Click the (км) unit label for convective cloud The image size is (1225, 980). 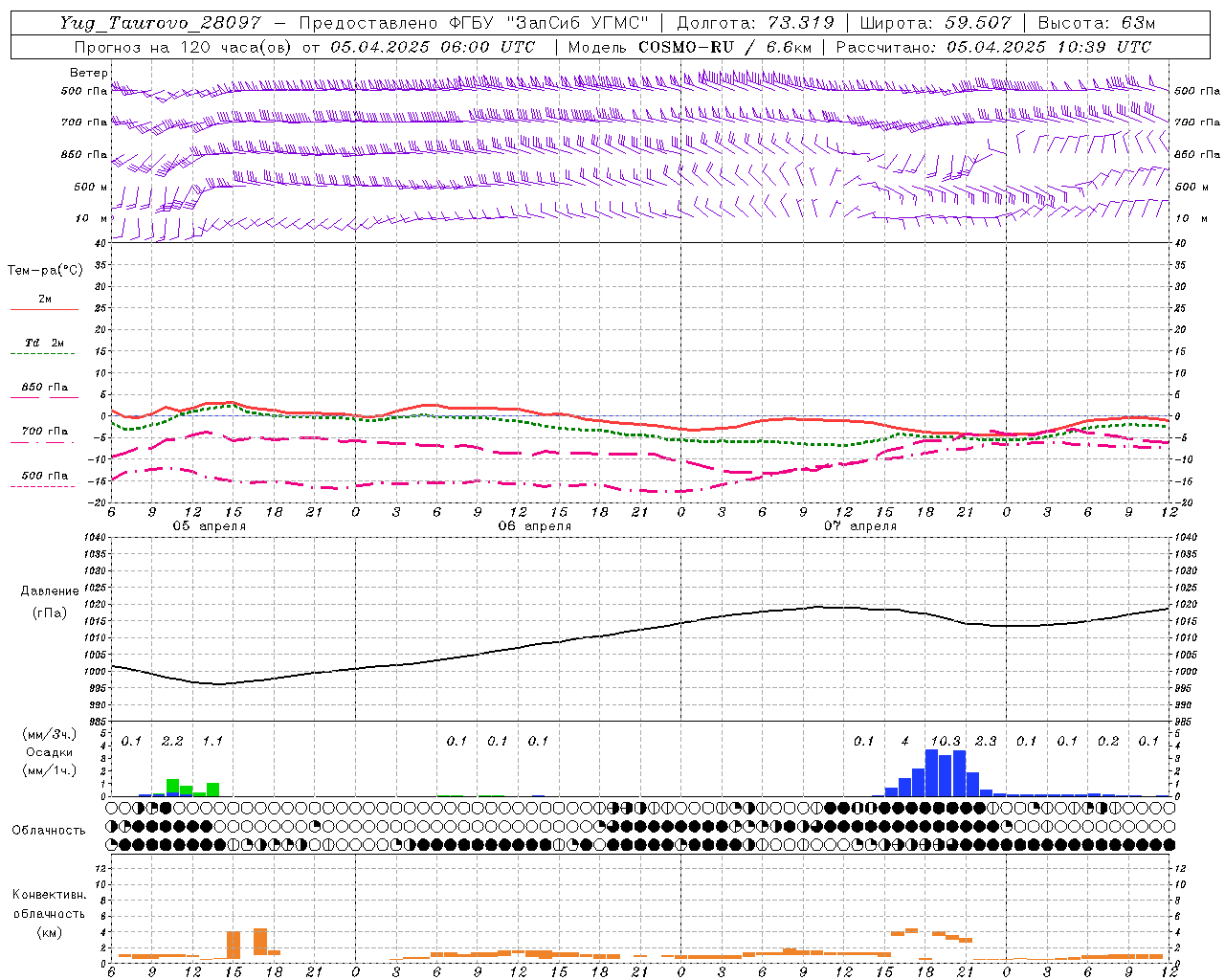(x=50, y=931)
